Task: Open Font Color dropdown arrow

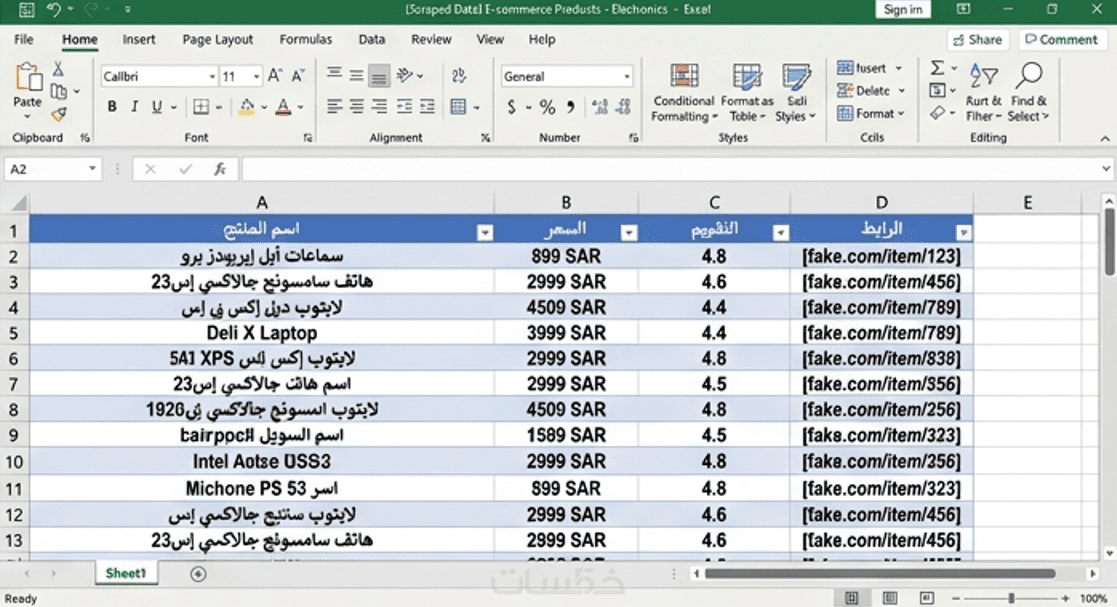Action: (301, 108)
